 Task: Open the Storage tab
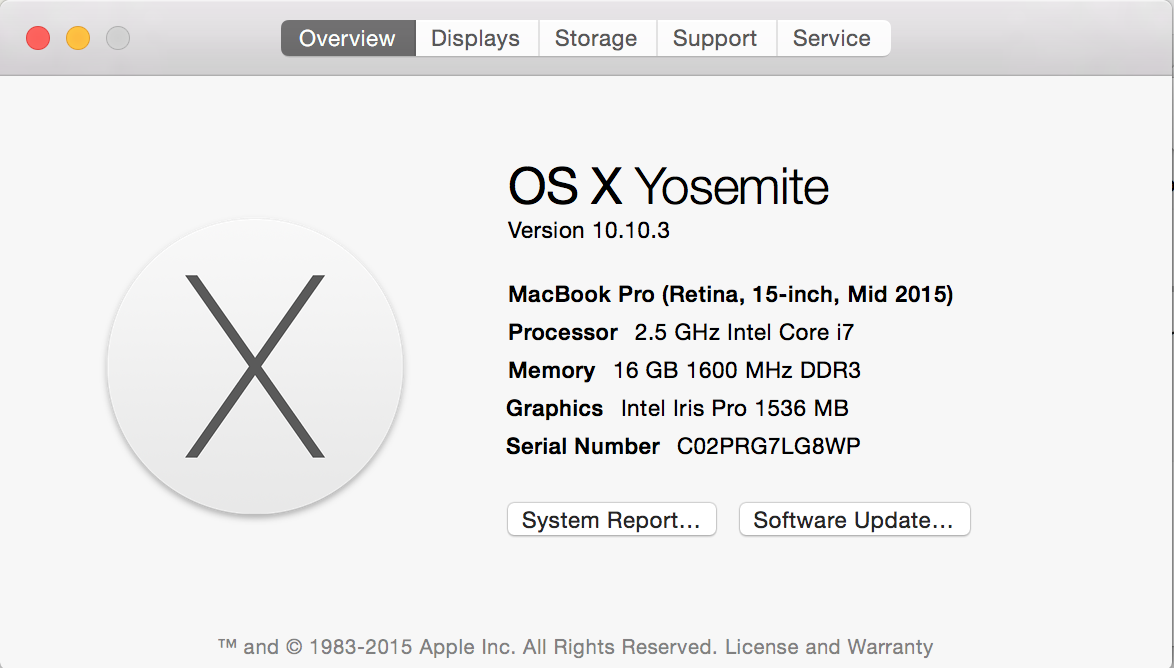tap(596, 39)
